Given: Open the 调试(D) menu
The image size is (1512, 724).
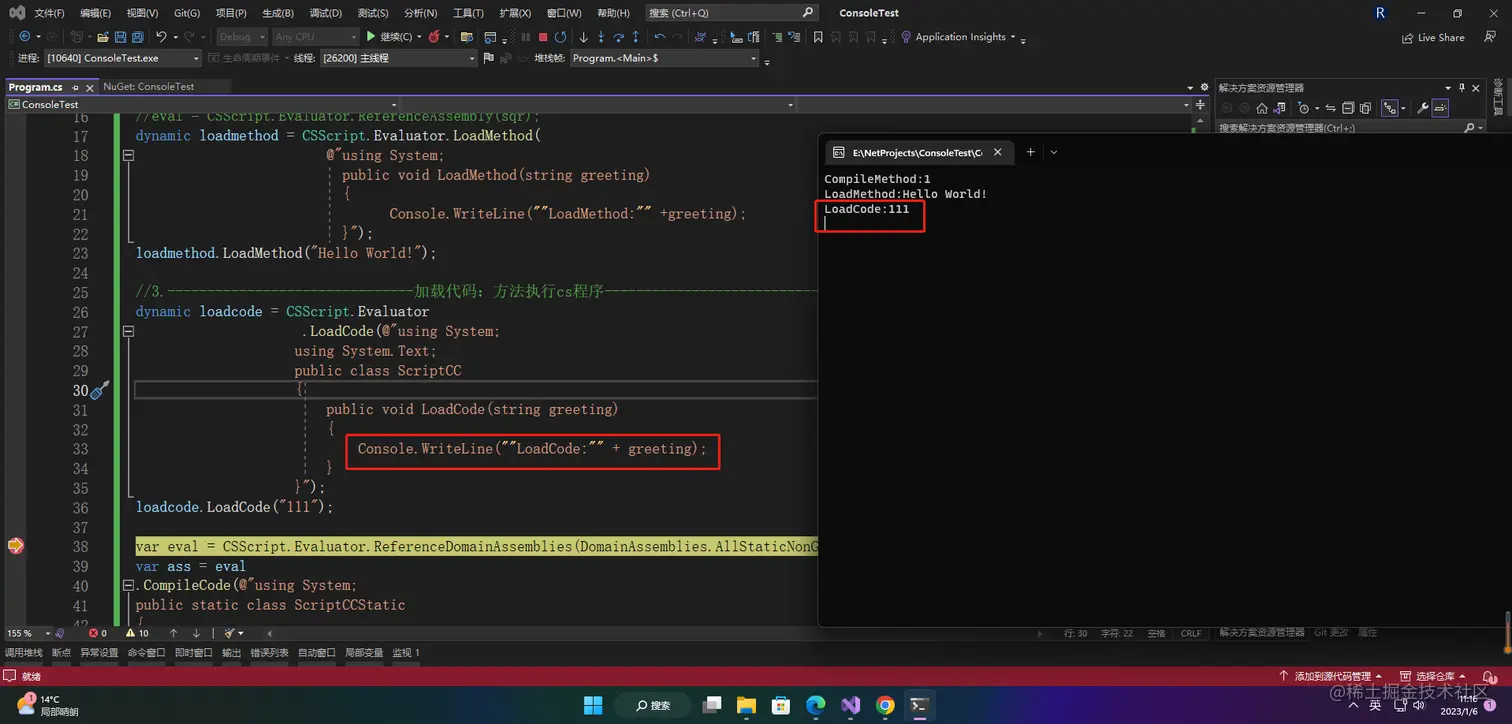Looking at the screenshot, I should click(x=325, y=13).
